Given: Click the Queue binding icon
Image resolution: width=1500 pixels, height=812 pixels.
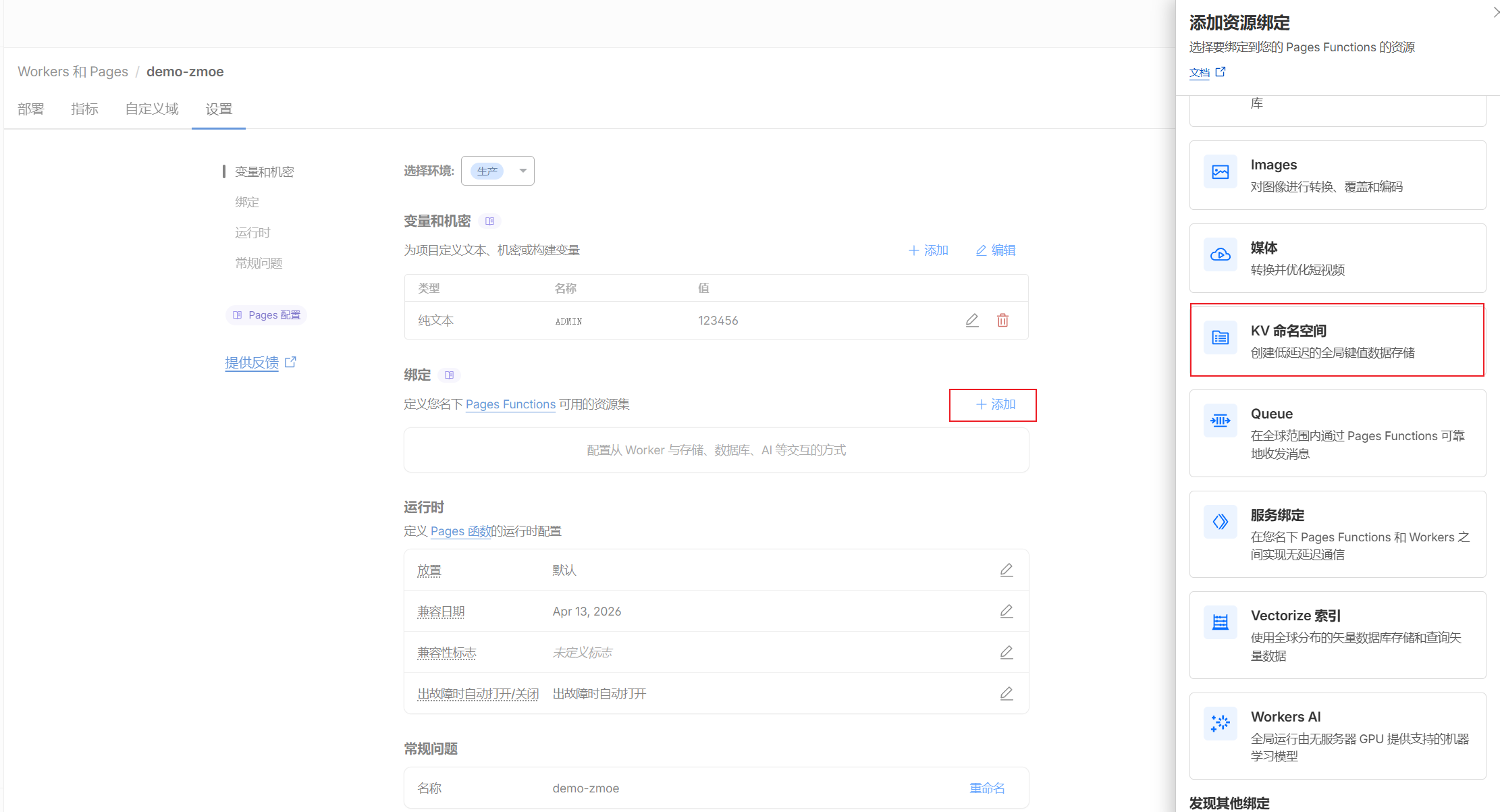Looking at the screenshot, I should point(1220,421).
